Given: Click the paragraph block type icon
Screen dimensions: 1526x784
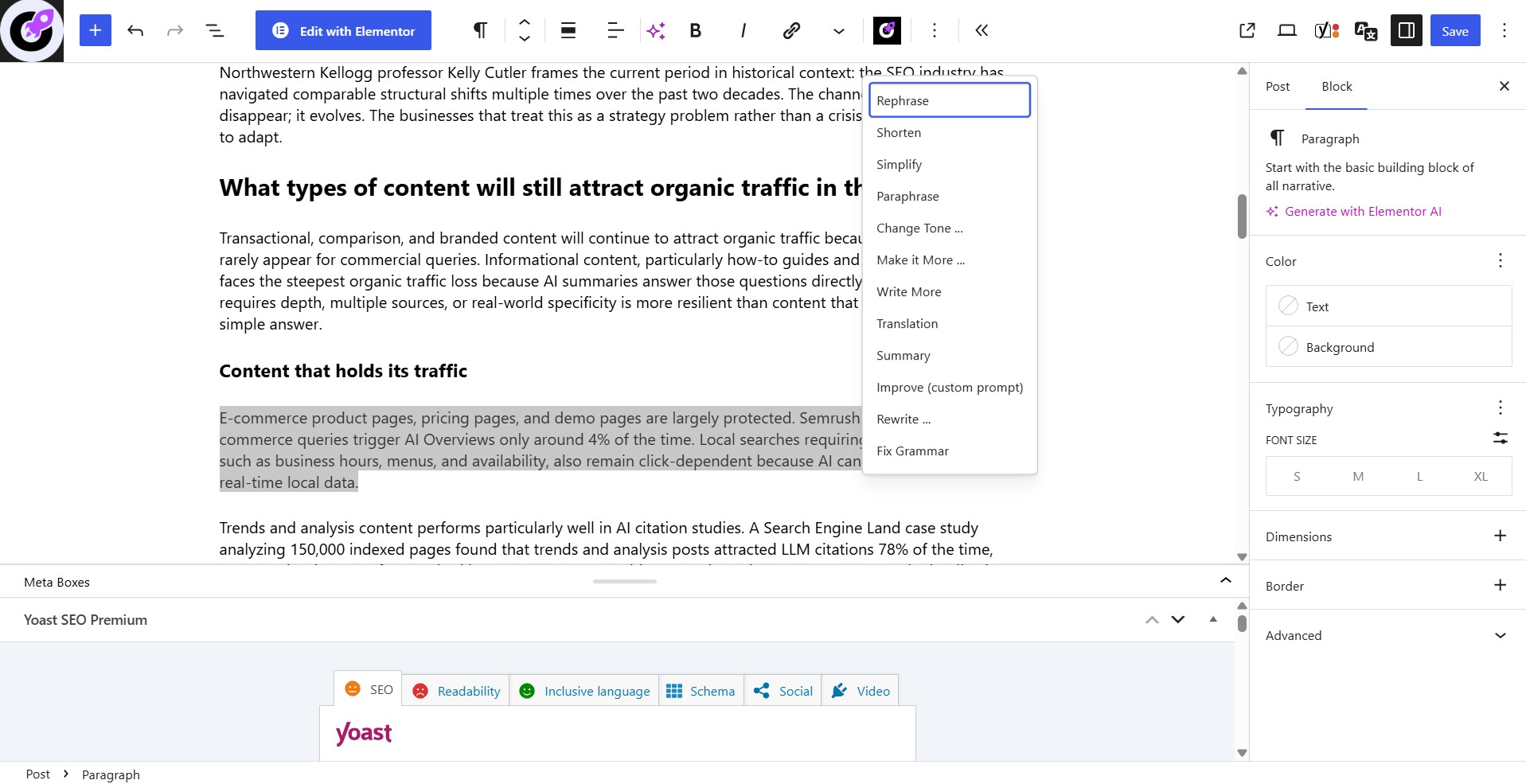Looking at the screenshot, I should tap(480, 30).
